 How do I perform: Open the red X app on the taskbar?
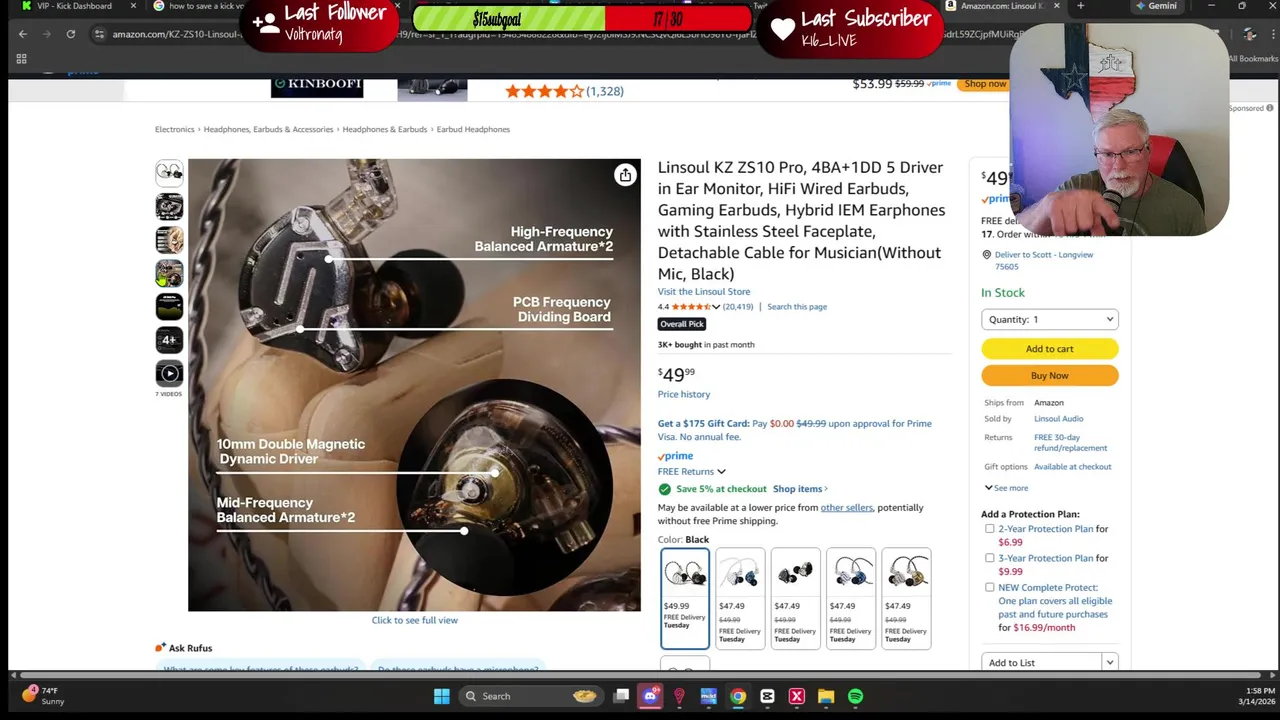coord(797,696)
